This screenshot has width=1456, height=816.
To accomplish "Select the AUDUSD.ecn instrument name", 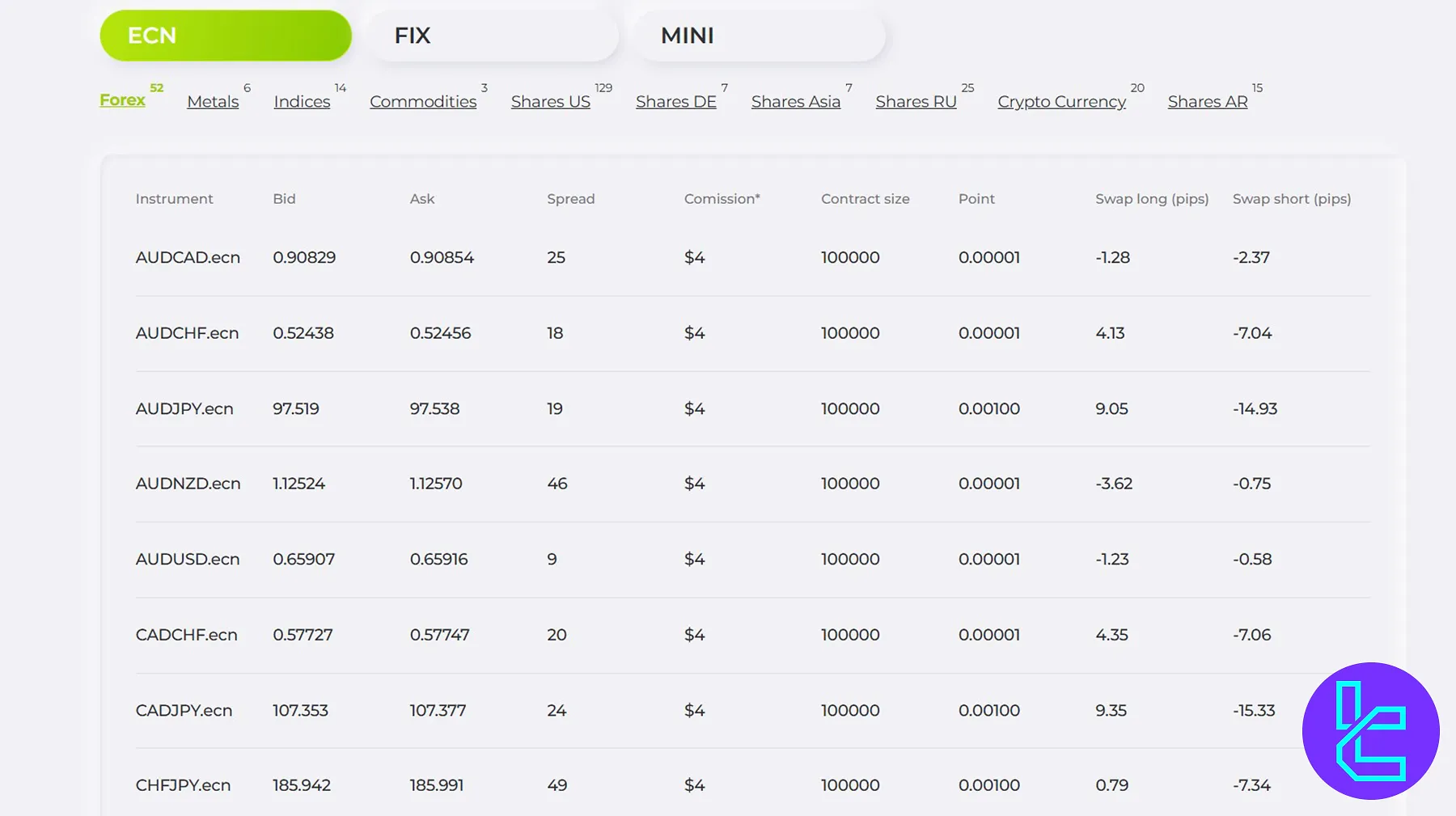I will pyautogui.click(x=188, y=559).
